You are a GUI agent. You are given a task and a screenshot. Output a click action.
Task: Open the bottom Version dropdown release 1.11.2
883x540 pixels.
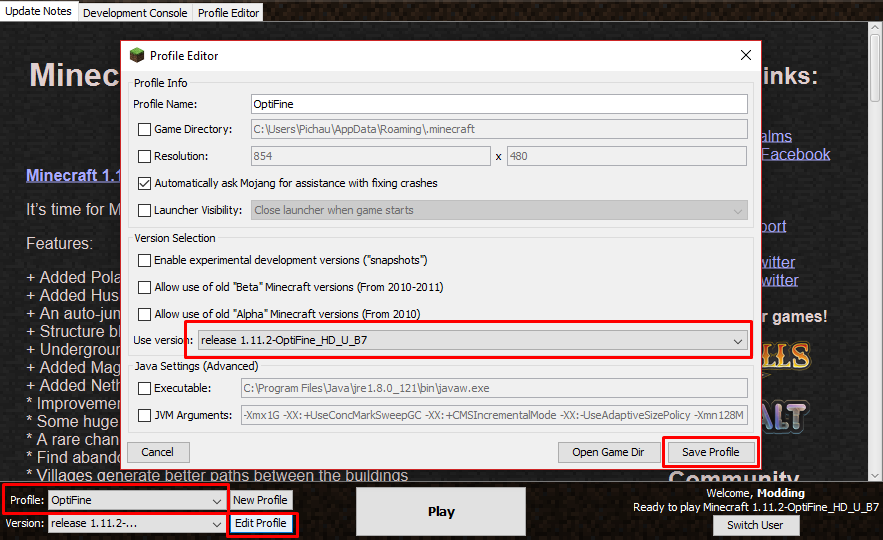pyautogui.click(x=136, y=524)
